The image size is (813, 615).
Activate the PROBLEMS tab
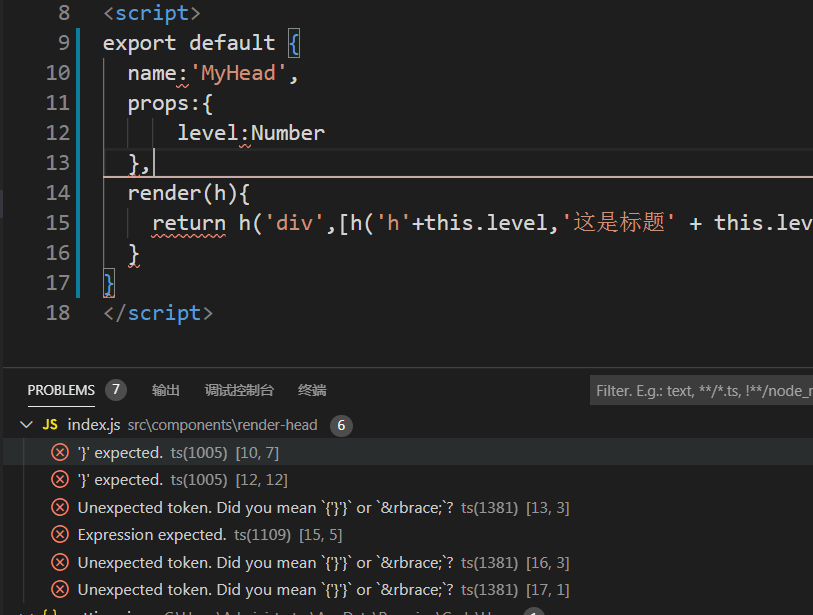pyautogui.click(x=61, y=390)
